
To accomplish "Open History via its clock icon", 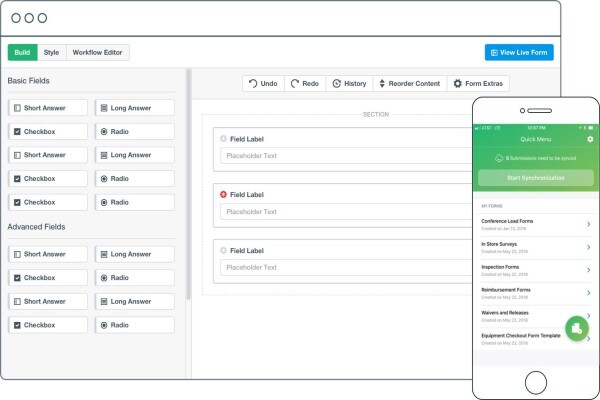I will (337, 83).
